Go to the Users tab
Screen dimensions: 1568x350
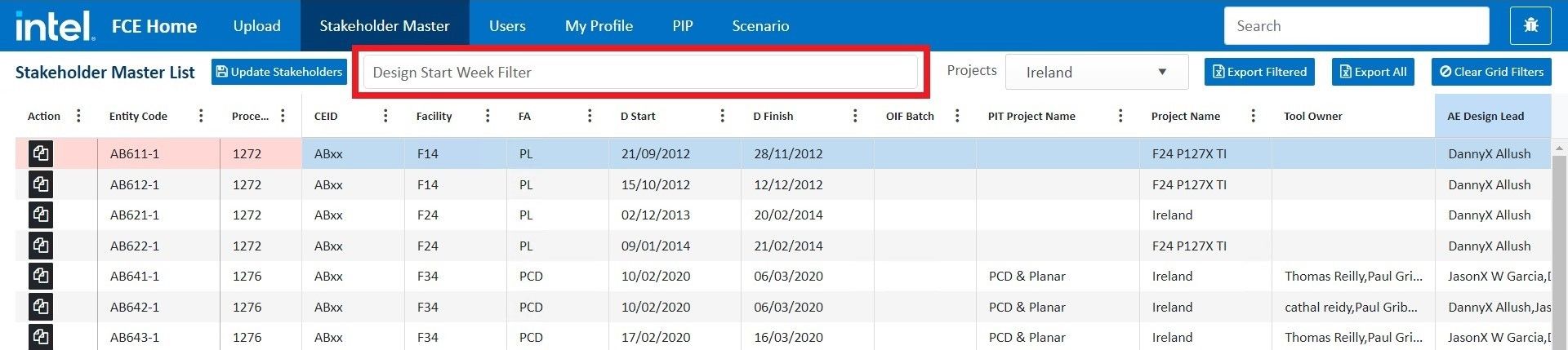[507, 26]
